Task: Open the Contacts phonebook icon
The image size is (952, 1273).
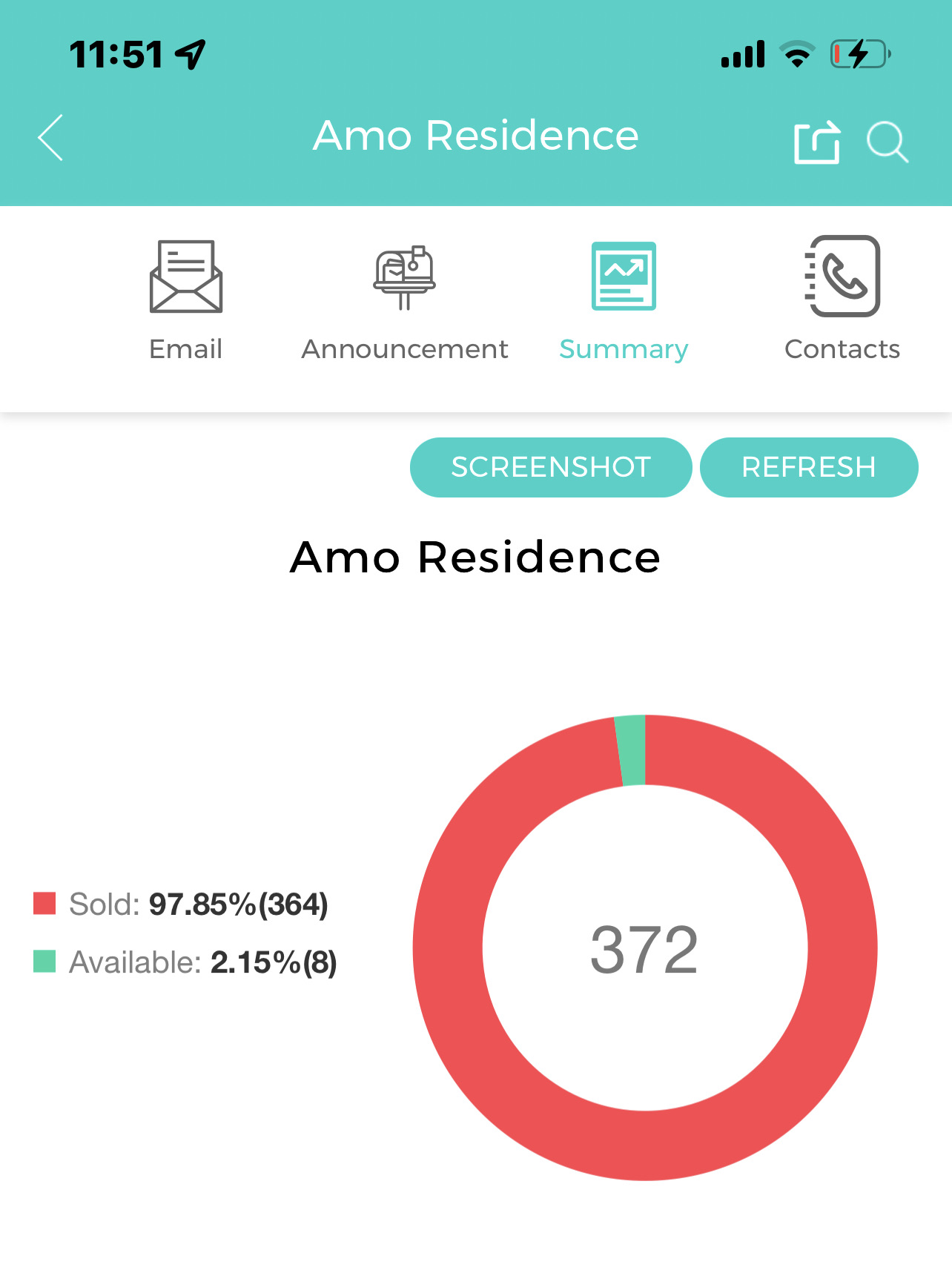Action: pyautogui.click(x=842, y=276)
